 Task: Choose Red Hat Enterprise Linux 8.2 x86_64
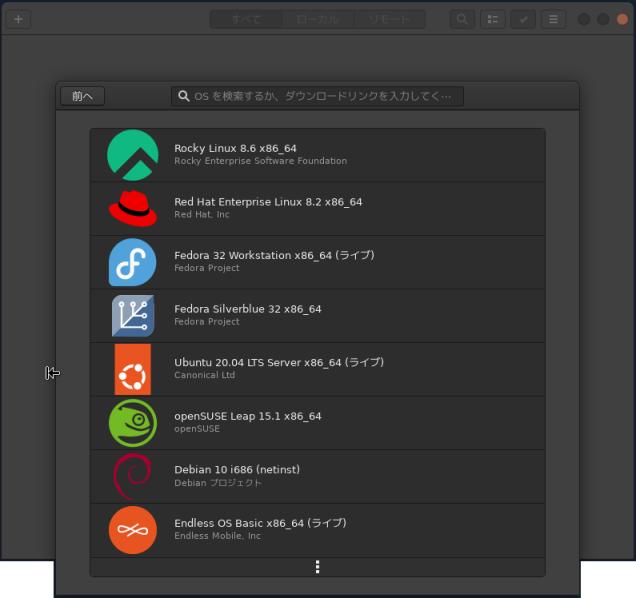[x=318, y=209]
